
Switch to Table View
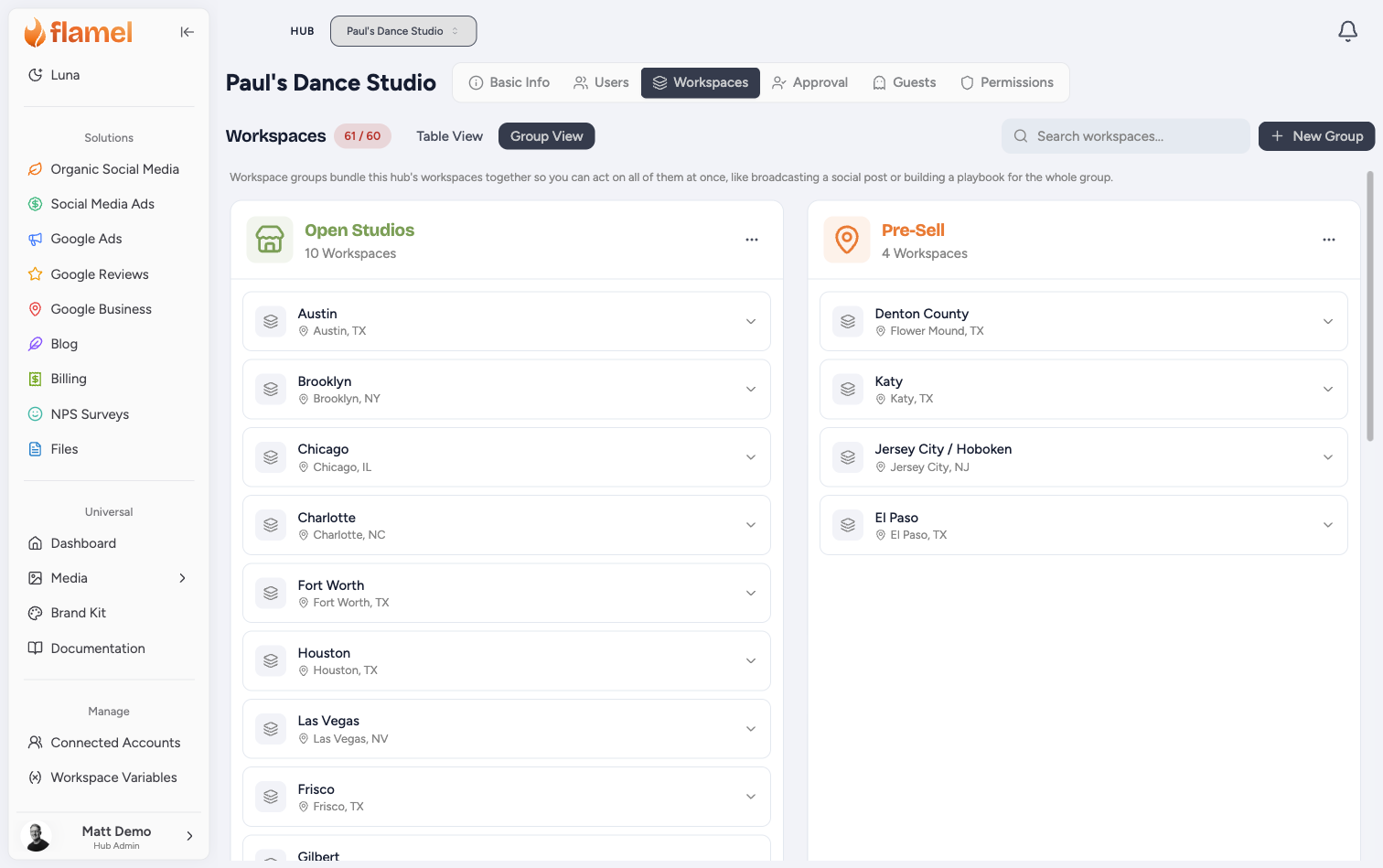449,136
